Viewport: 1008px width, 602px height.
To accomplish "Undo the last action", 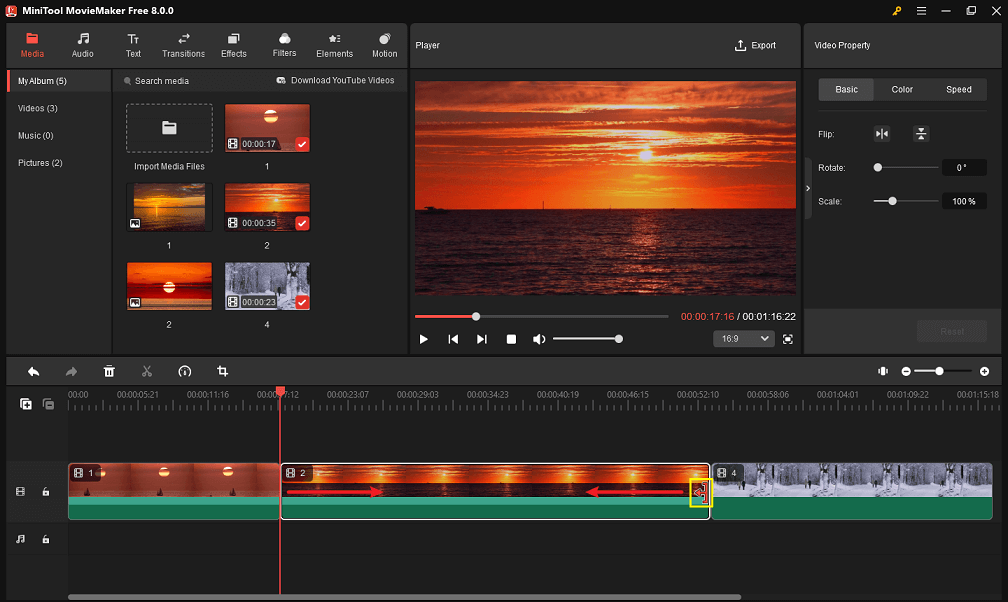I will 33,371.
